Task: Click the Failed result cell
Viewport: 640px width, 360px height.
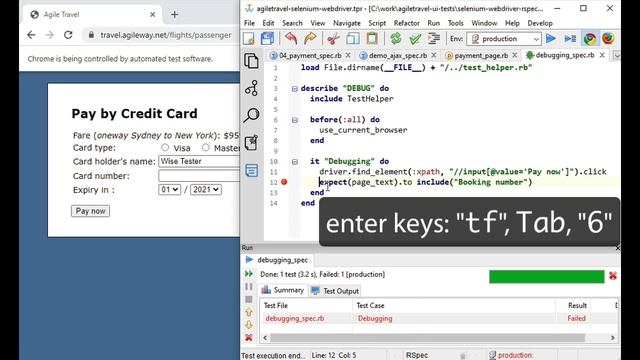Action: 576,318
